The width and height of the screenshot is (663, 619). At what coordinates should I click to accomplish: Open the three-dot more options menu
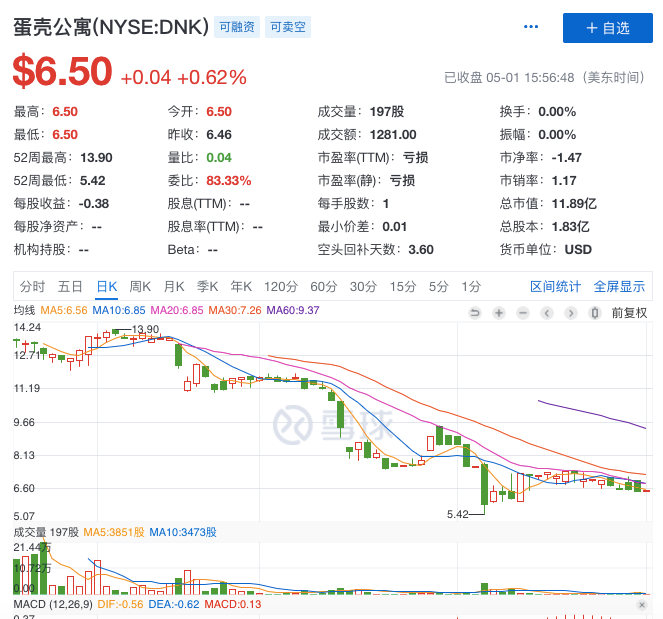[530, 27]
